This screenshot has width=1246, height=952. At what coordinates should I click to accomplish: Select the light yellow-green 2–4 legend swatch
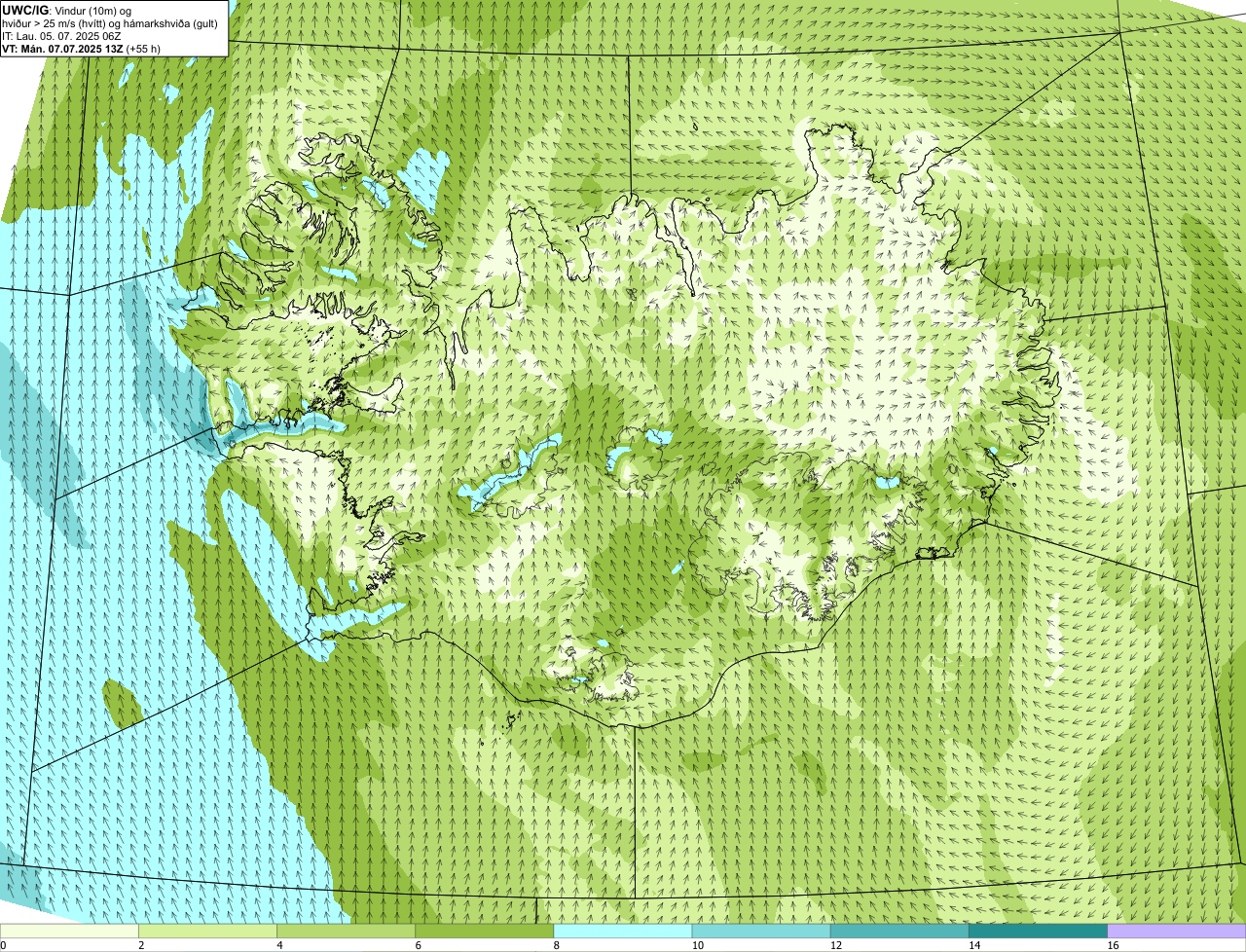click(207, 931)
